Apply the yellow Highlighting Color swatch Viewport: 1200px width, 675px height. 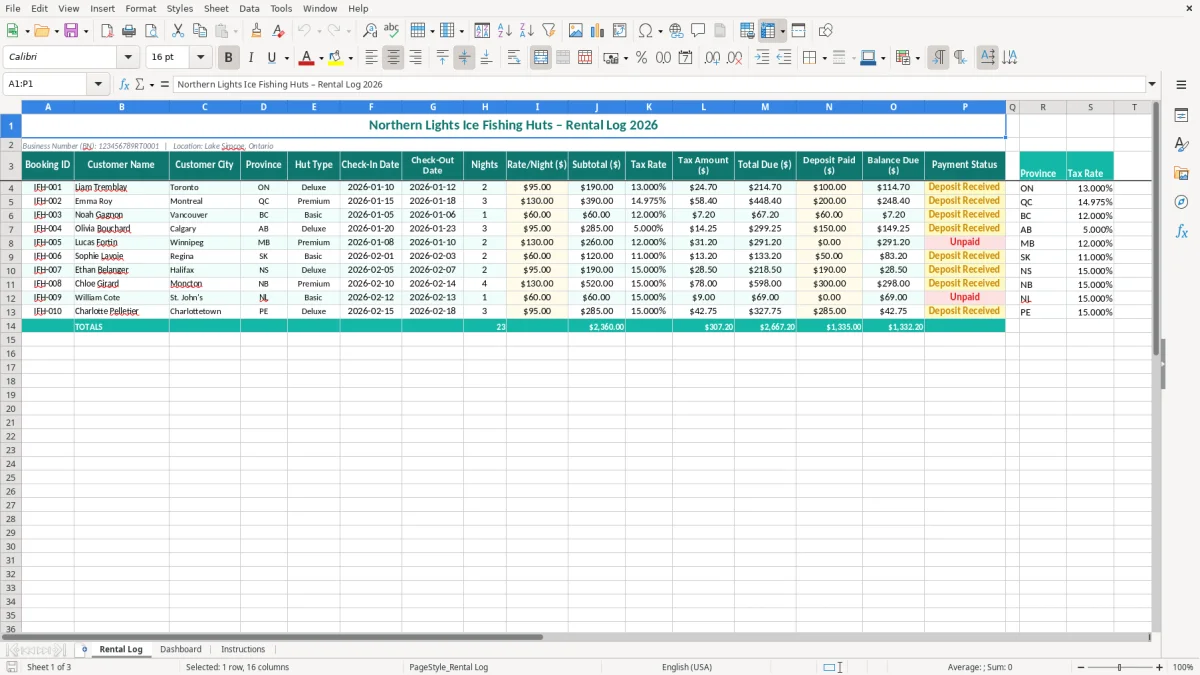(x=336, y=58)
